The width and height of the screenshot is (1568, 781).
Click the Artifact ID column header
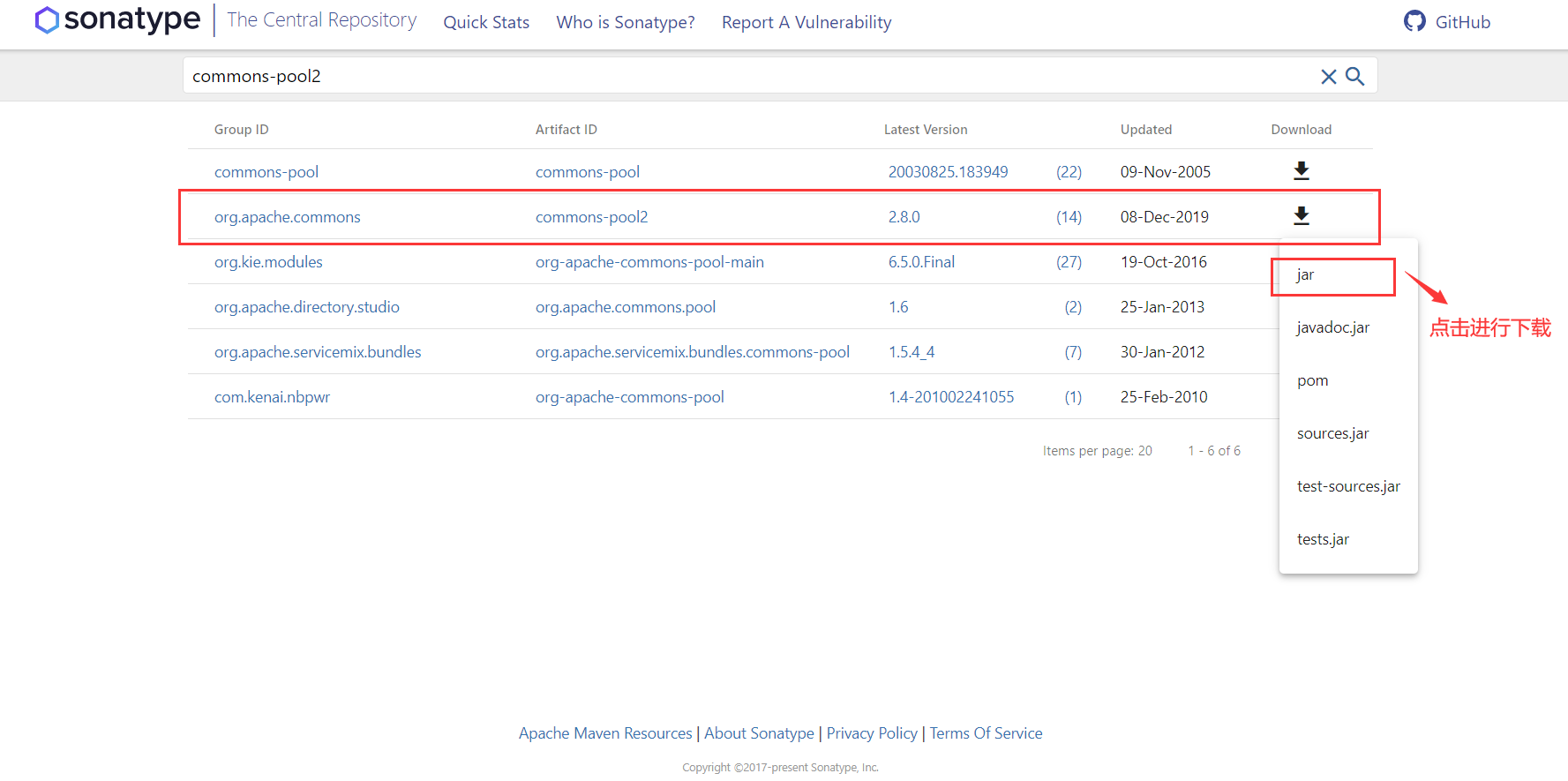tap(566, 130)
